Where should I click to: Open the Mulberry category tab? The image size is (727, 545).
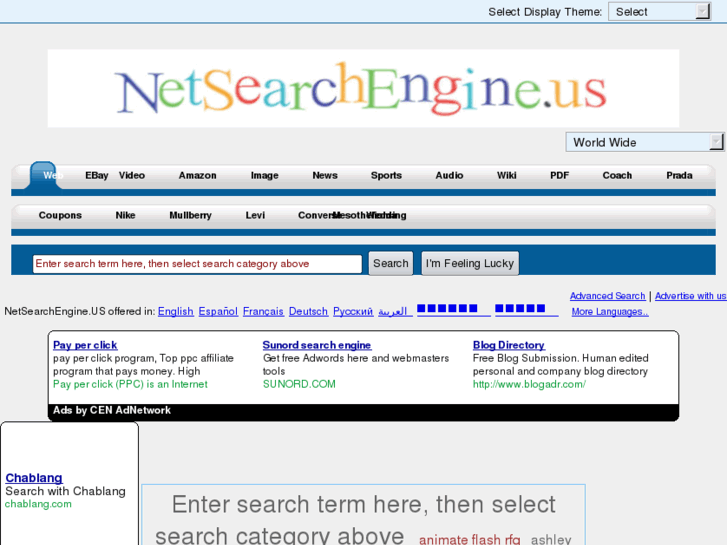tap(190, 215)
